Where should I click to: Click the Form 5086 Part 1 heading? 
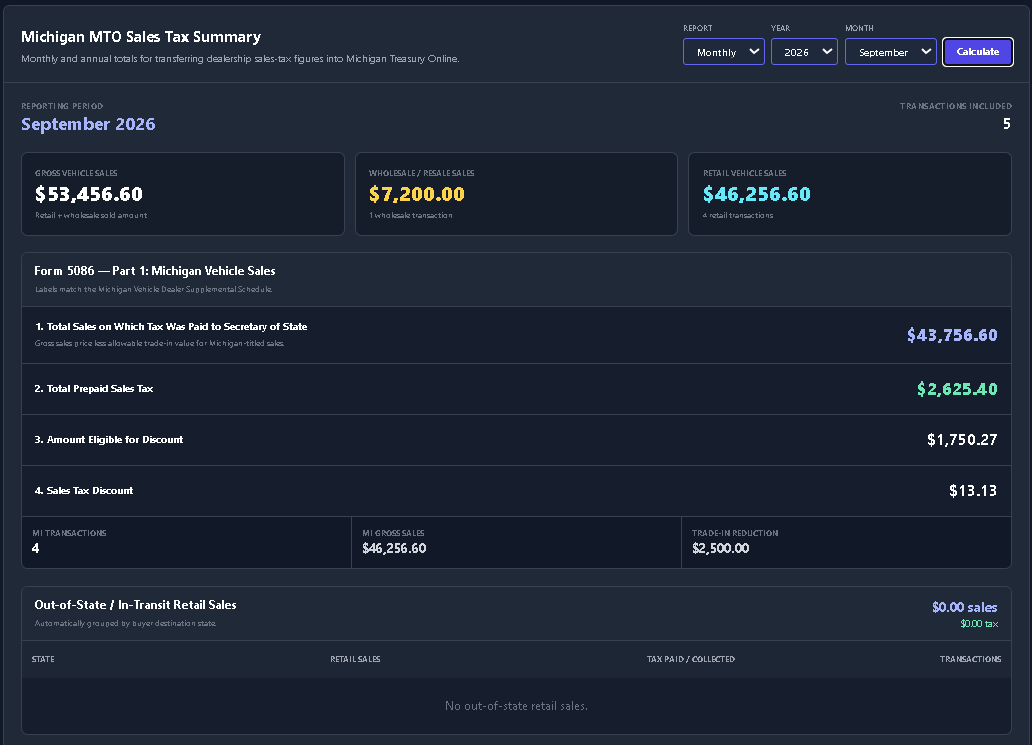(155, 271)
